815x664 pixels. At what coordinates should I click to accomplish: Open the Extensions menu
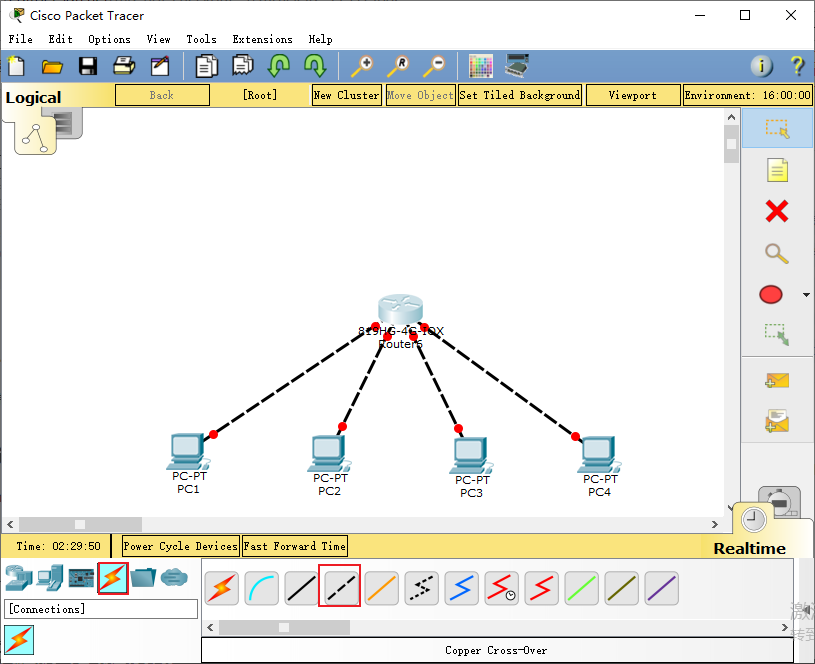pos(262,39)
